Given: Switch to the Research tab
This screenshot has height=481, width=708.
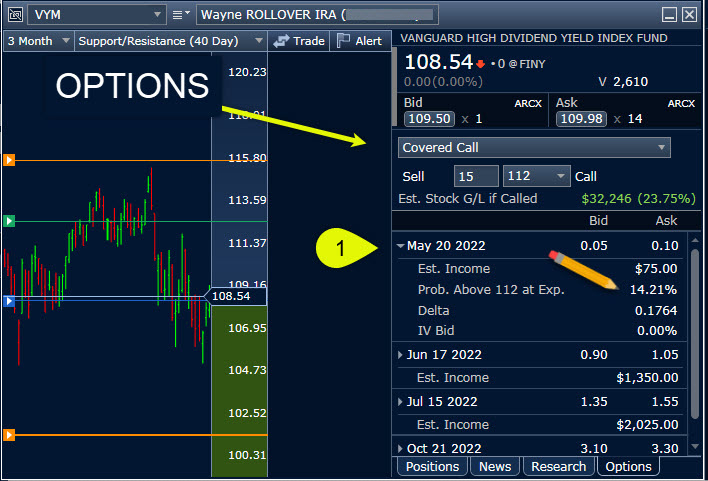Looking at the screenshot, I should pos(558,467).
